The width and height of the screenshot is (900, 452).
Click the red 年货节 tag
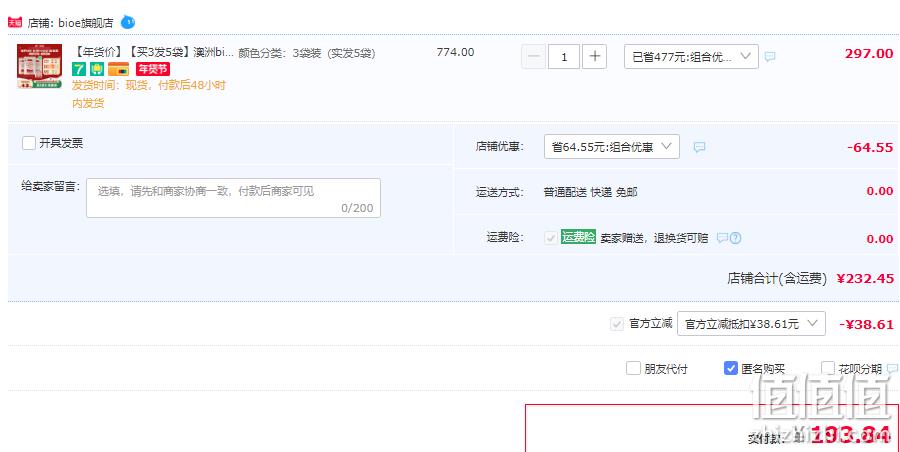pyautogui.click(x=153, y=69)
